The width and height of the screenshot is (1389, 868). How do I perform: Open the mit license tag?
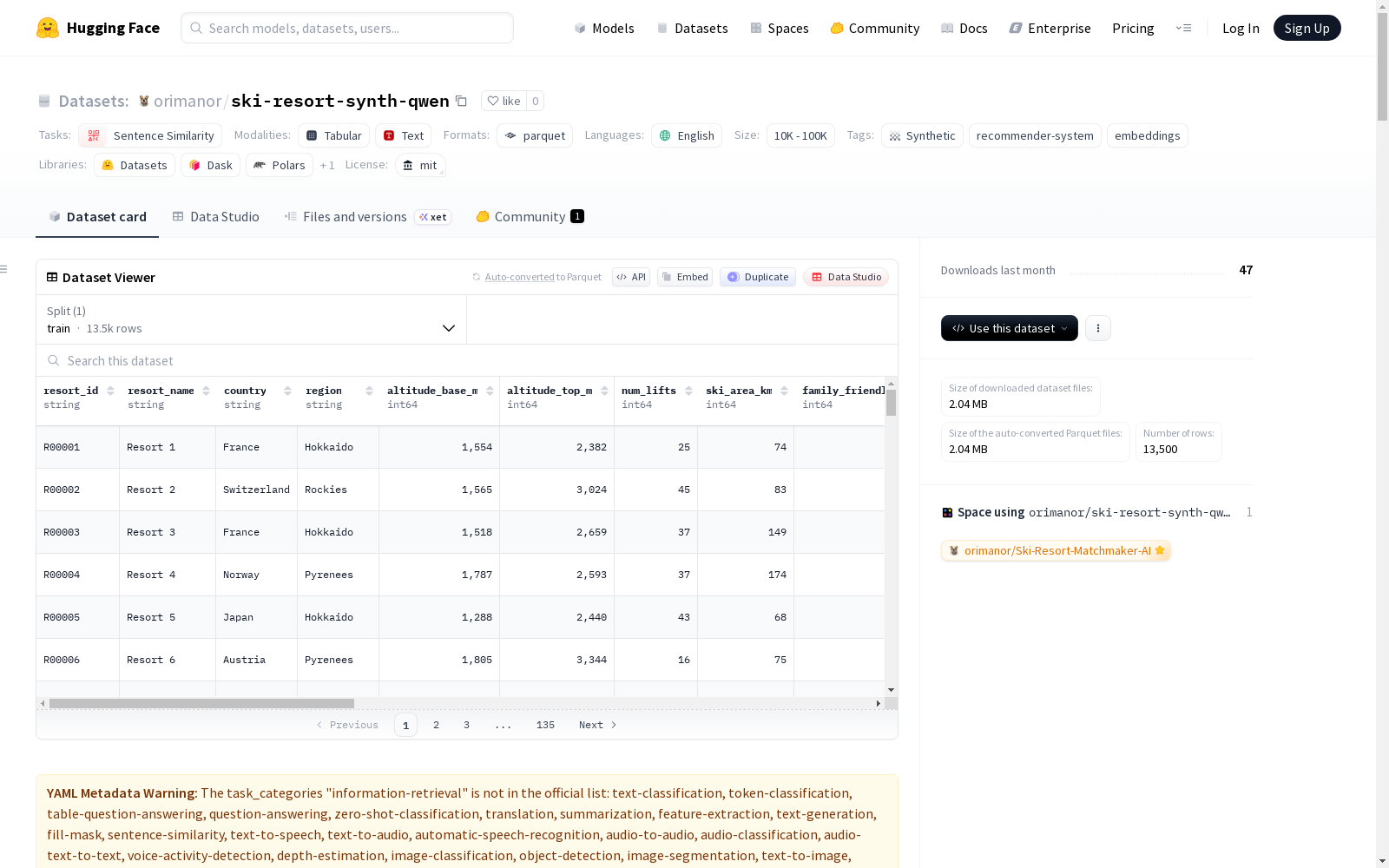(x=420, y=165)
